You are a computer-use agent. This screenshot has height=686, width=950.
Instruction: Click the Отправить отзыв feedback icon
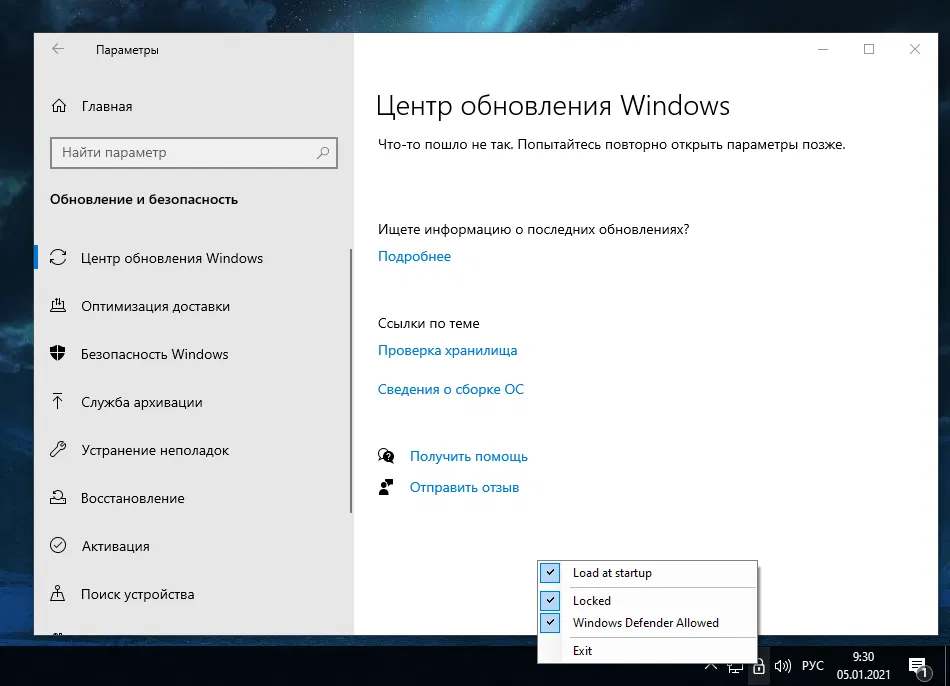(386, 487)
